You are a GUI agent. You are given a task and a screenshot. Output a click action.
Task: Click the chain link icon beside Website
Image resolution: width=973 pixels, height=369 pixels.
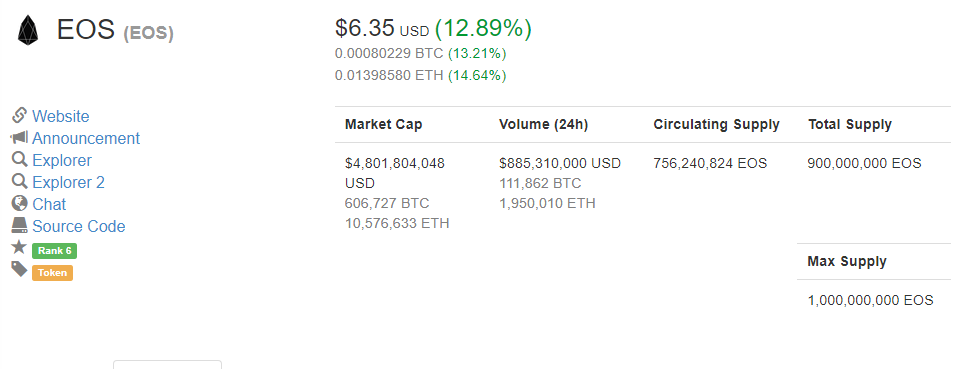(19, 115)
